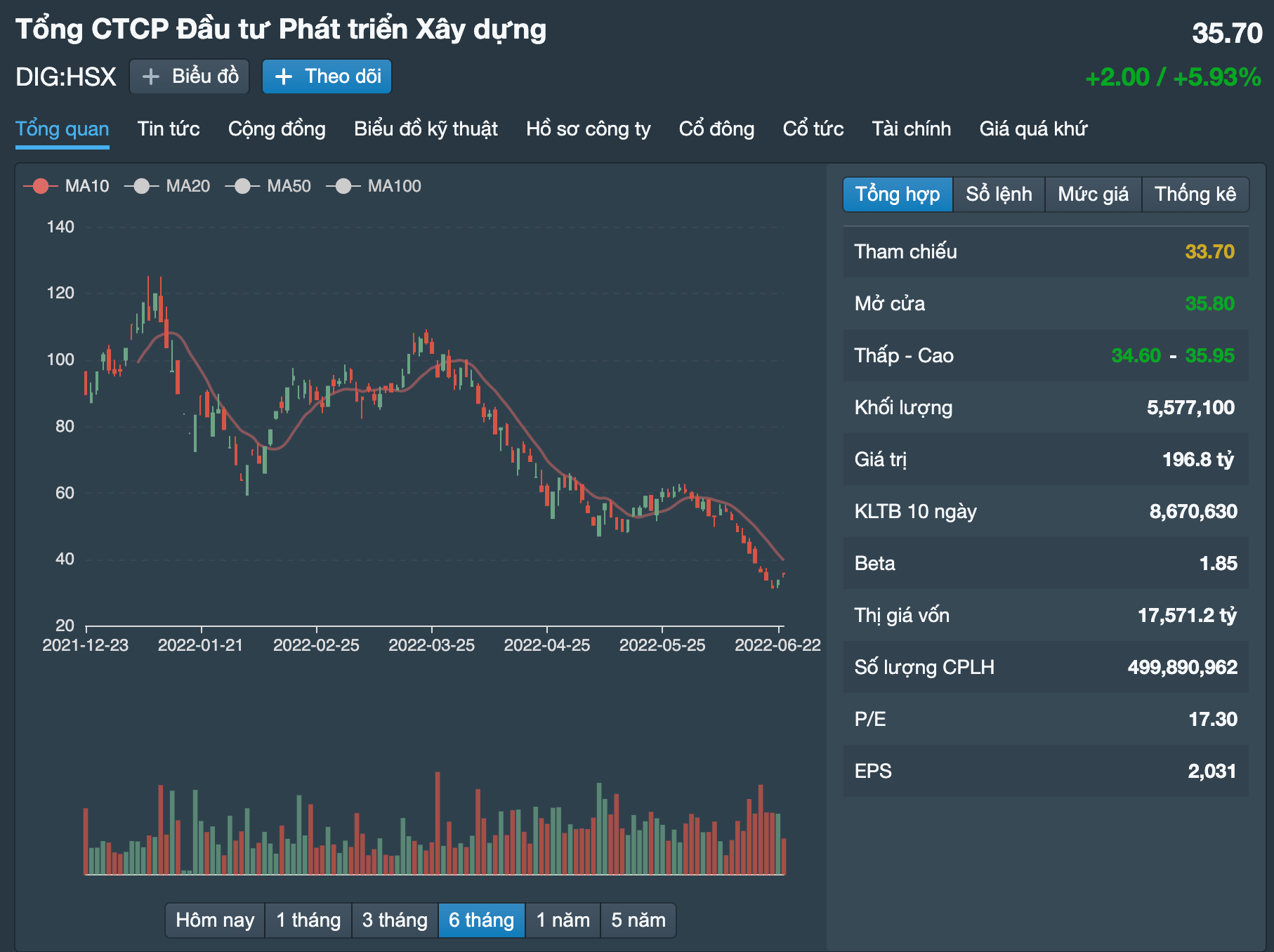This screenshot has height=952, width=1274.
Task: Click the Mở cửa value 35.80
Action: (x=1210, y=303)
